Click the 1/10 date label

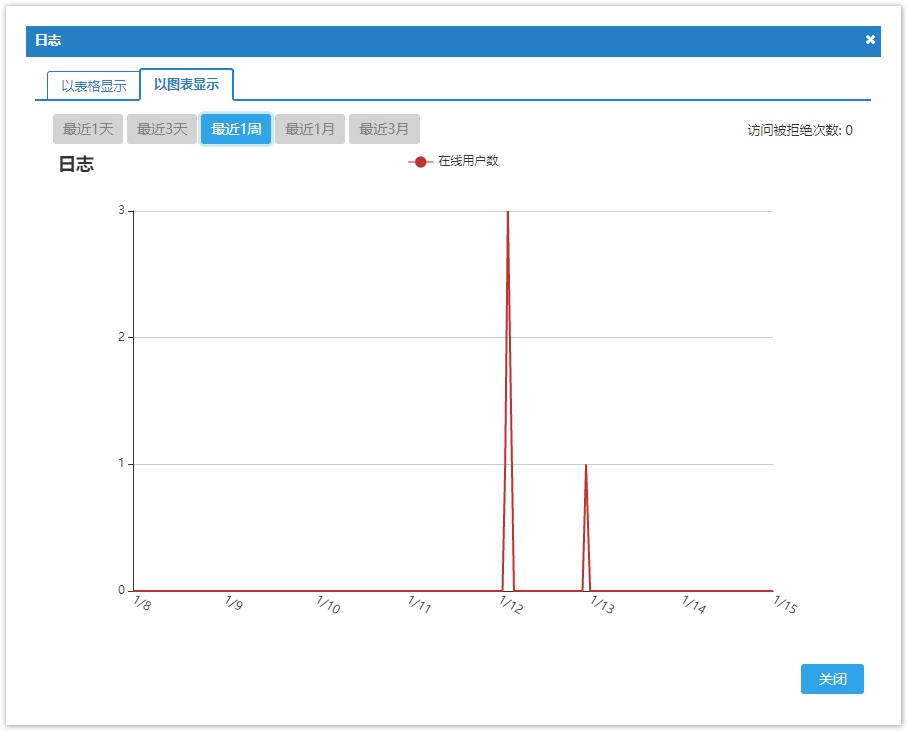[328, 604]
